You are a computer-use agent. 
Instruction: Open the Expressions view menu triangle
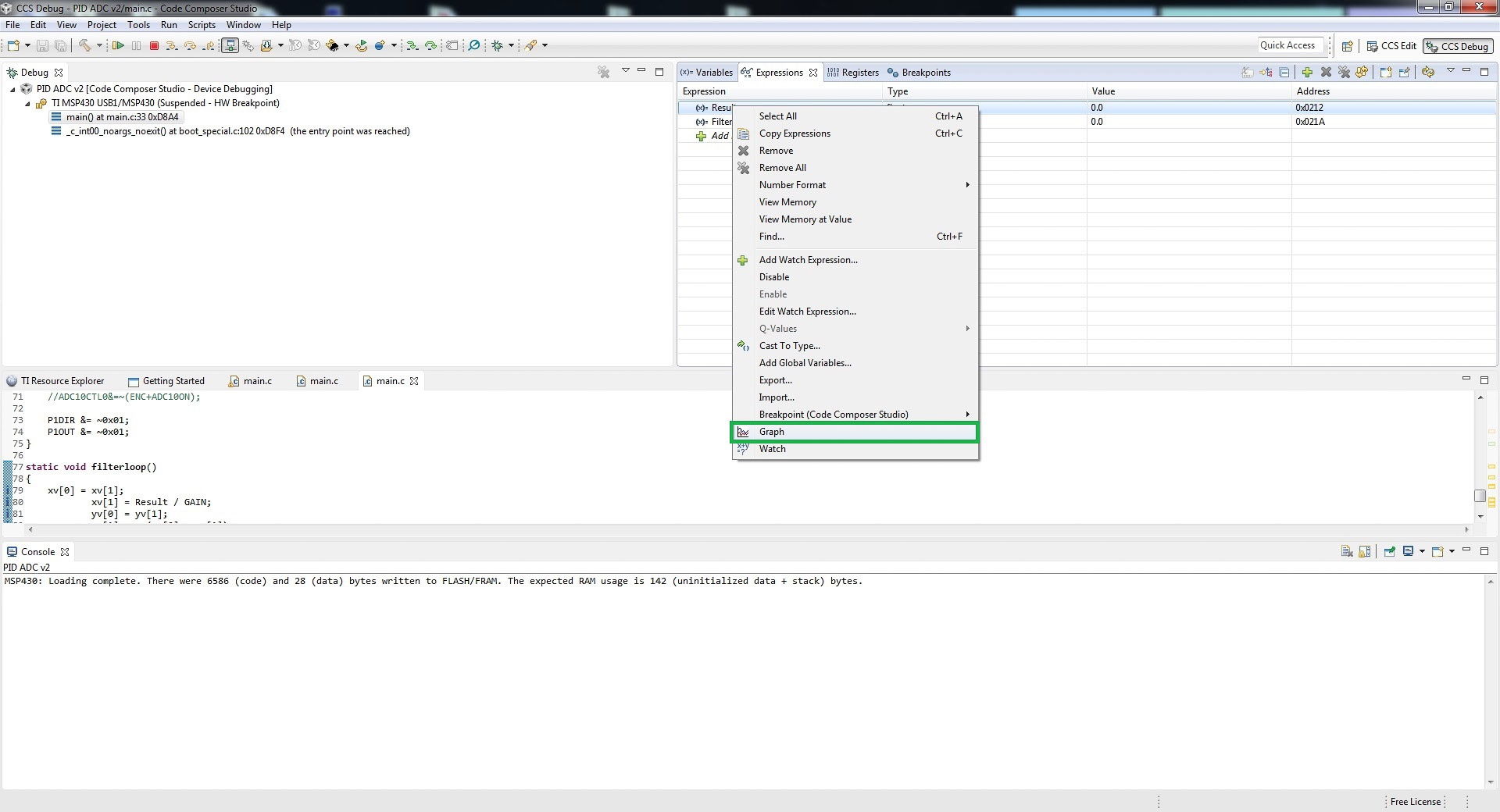(1451, 71)
